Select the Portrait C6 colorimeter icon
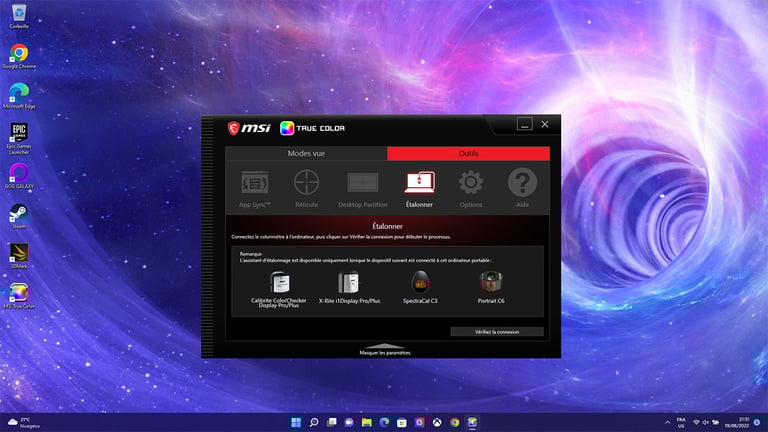This screenshot has width=768, height=432. click(491, 282)
